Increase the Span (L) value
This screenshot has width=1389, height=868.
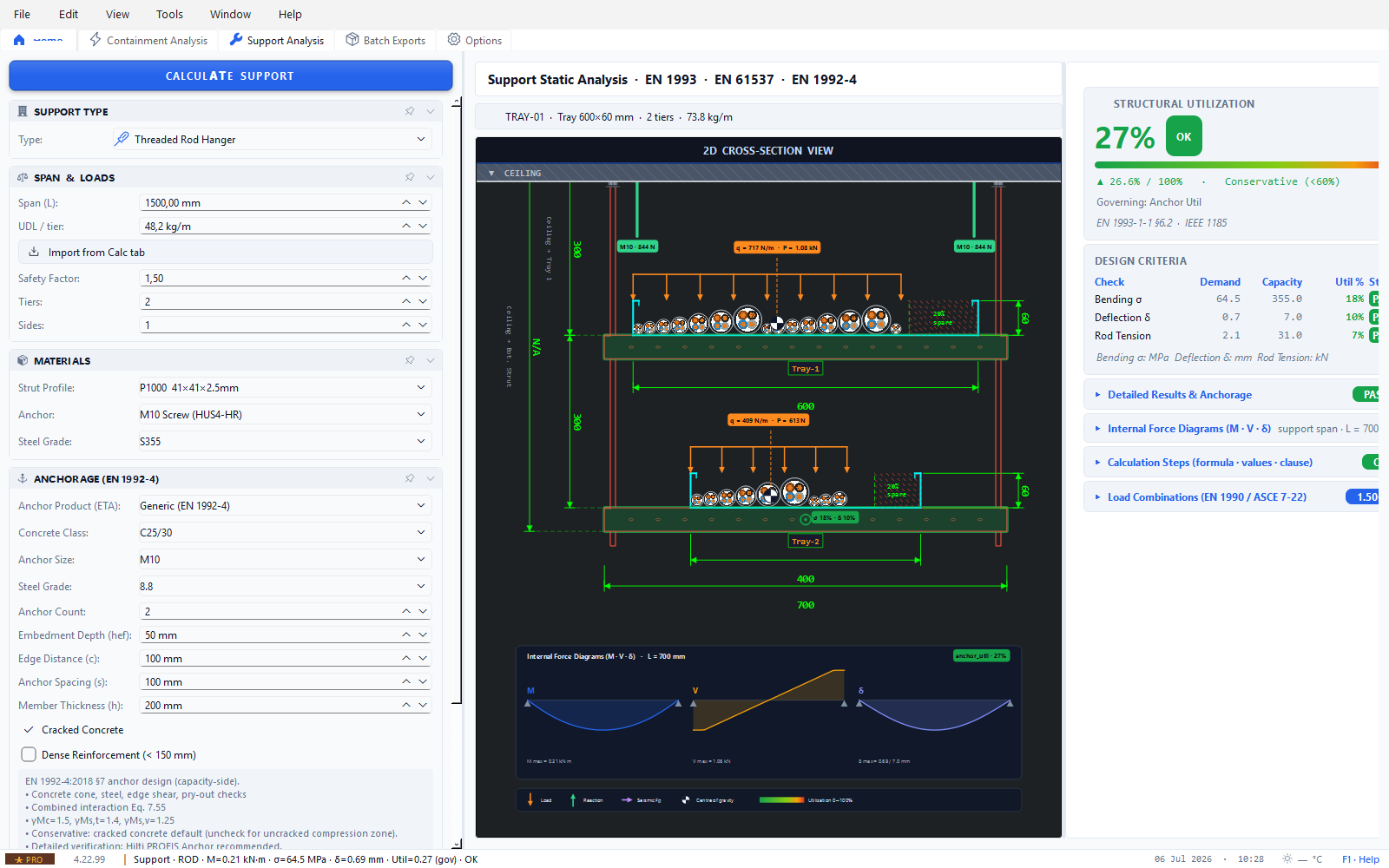click(x=406, y=202)
